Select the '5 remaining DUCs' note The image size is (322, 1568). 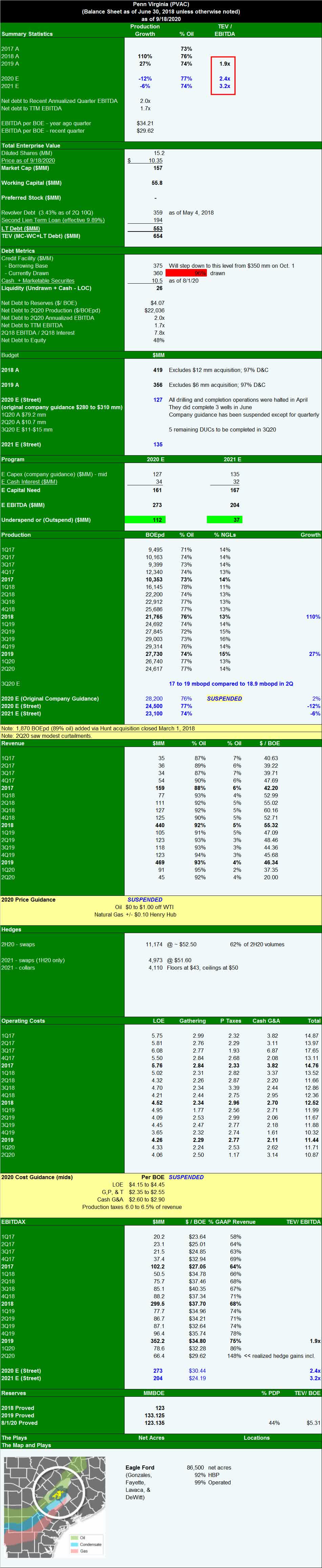(x=222, y=429)
